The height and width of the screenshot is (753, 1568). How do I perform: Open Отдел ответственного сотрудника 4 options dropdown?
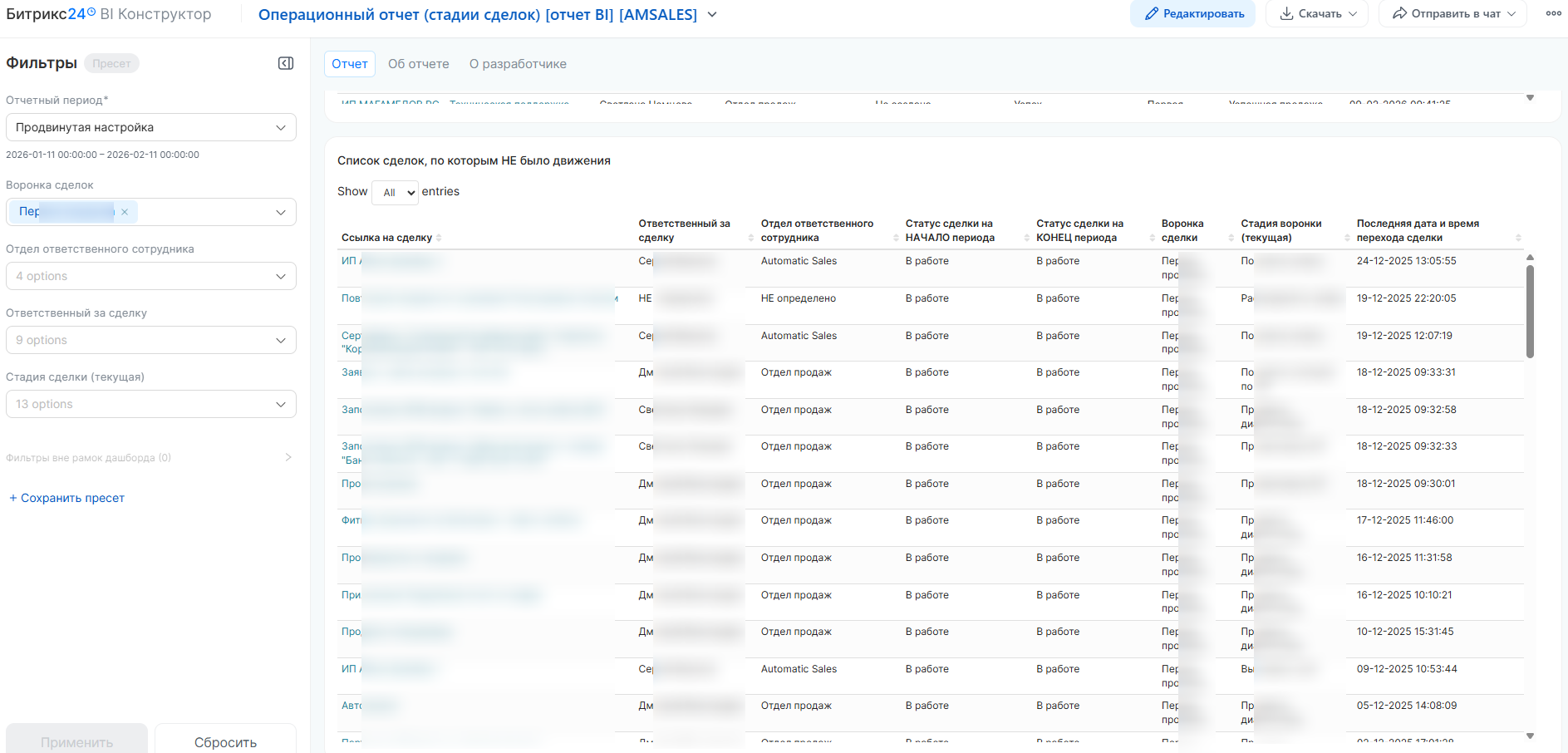(151, 276)
